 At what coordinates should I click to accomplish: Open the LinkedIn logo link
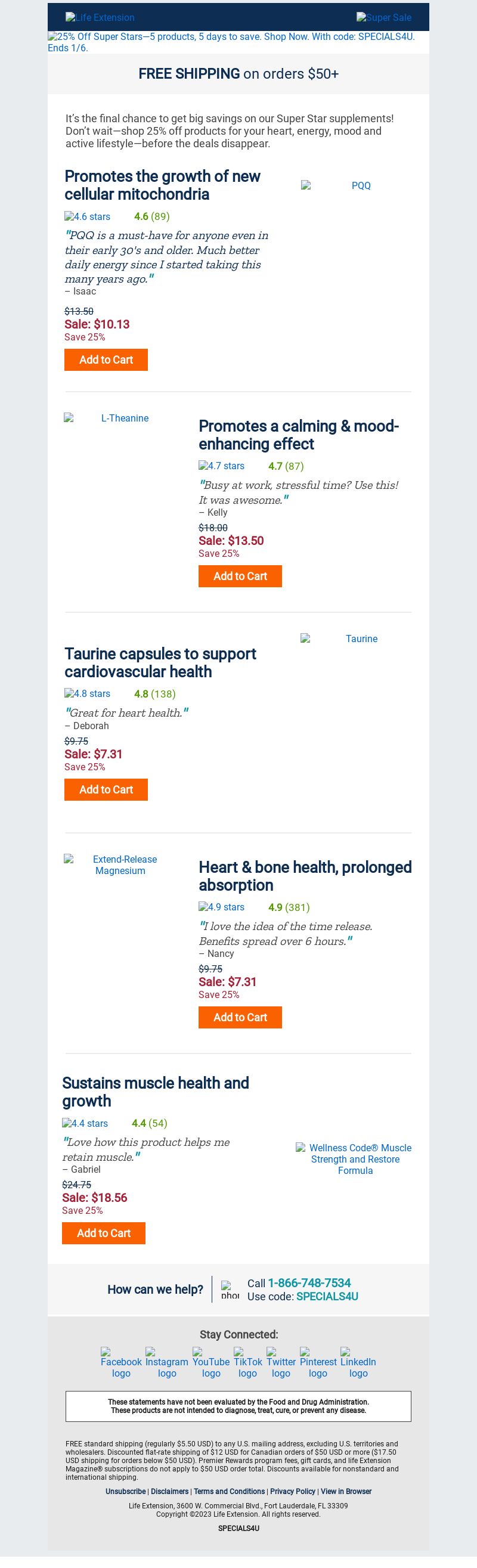click(x=358, y=1363)
